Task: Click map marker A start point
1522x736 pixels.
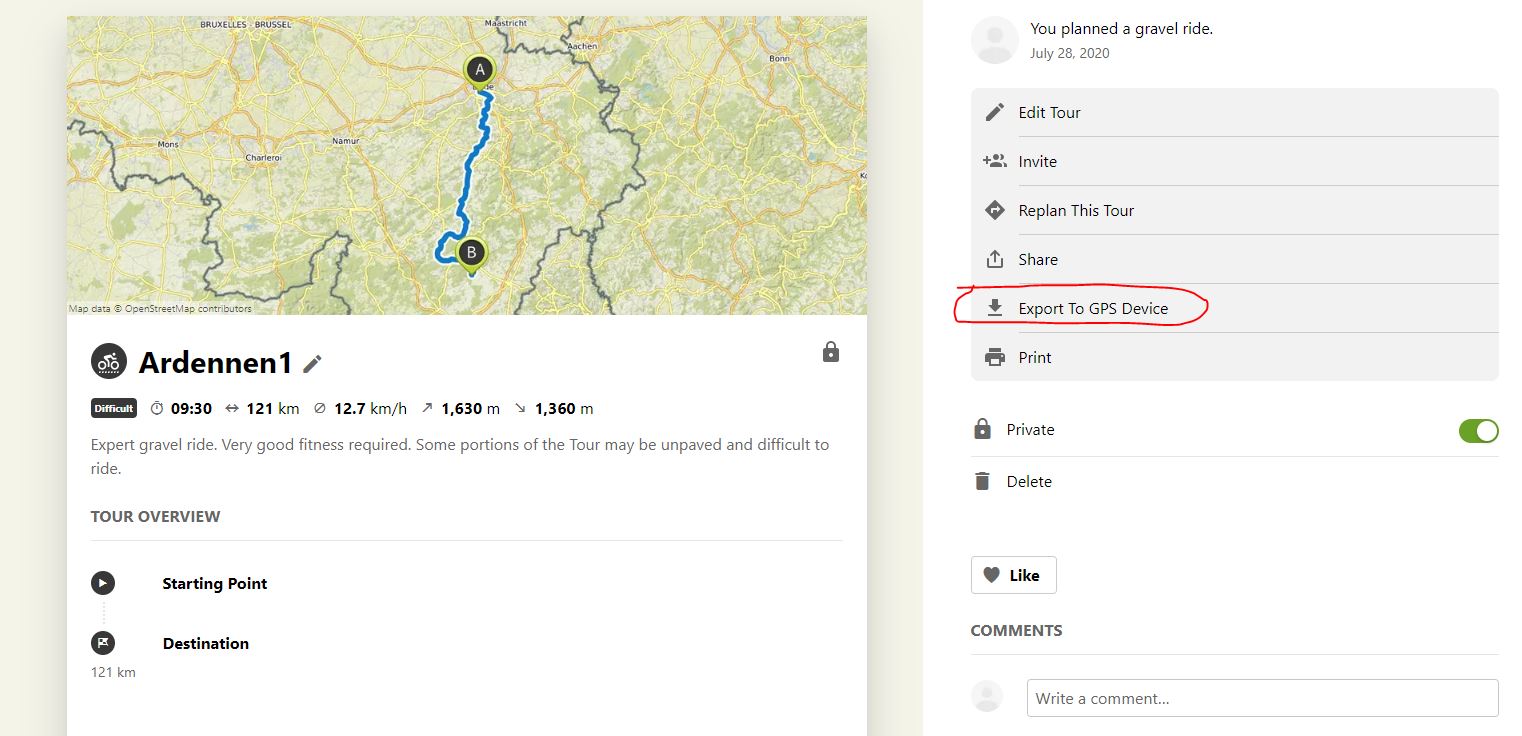Action: pos(480,70)
